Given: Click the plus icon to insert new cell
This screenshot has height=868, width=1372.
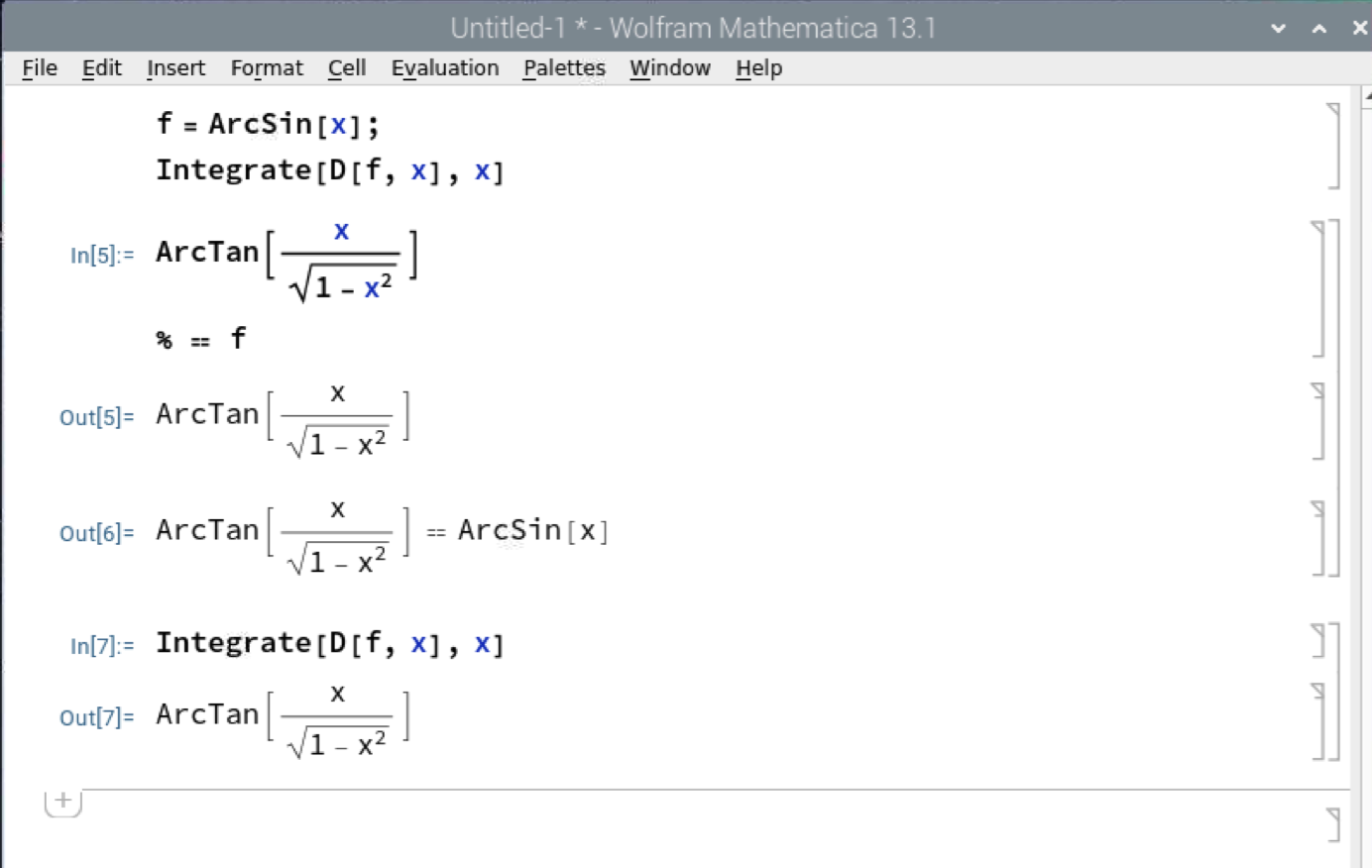Looking at the screenshot, I should 62,801.
